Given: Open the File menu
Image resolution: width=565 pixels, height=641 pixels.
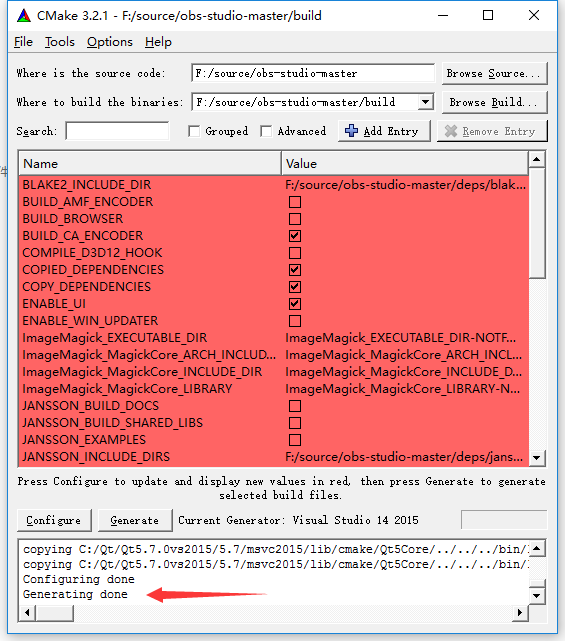Looking at the screenshot, I should [23, 42].
